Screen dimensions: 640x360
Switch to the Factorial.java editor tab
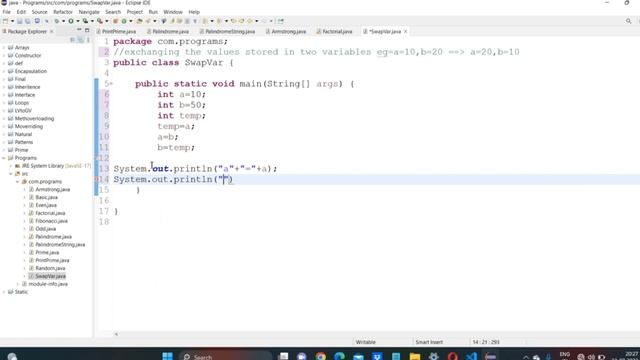(x=334, y=31)
